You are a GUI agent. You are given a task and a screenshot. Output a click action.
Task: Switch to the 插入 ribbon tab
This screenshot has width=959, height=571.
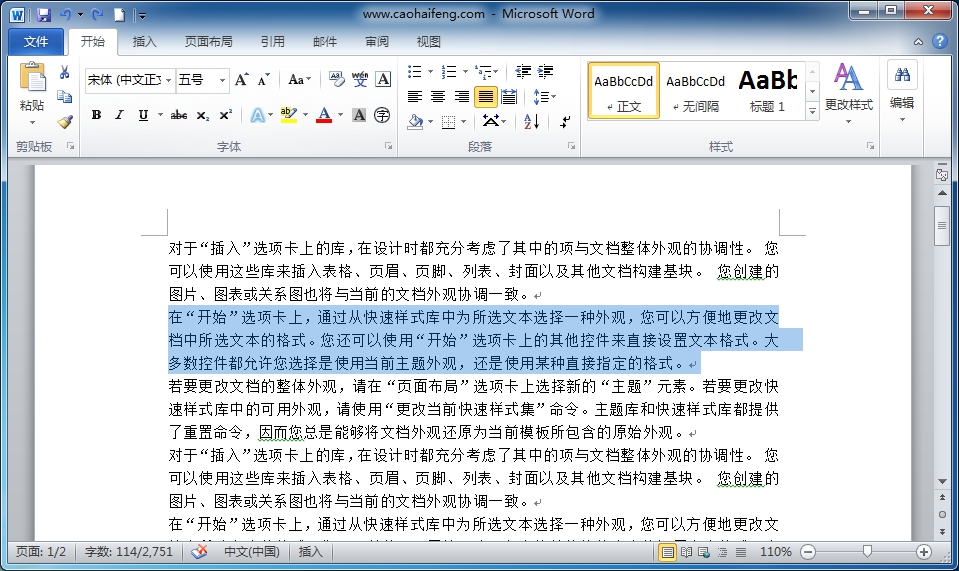(x=145, y=42)
